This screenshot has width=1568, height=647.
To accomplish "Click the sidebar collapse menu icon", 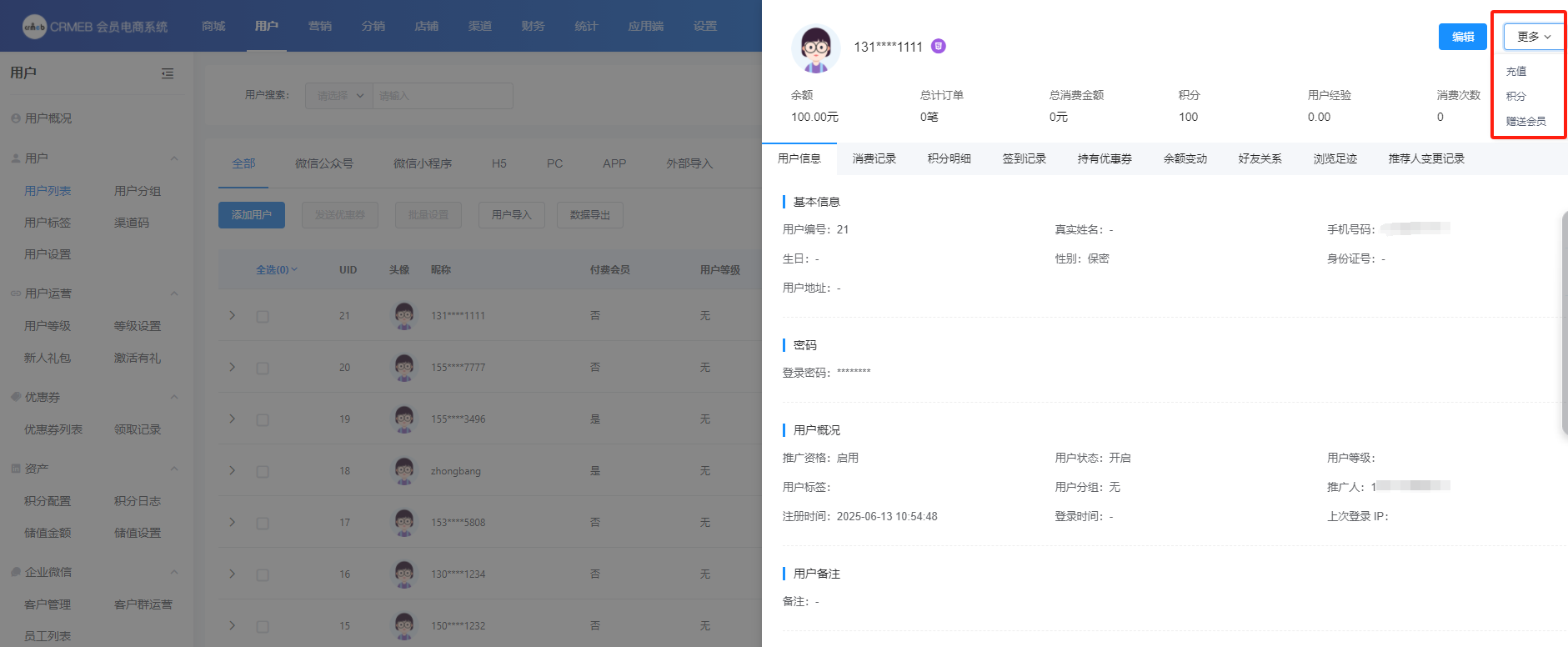I will coord(168,73).
